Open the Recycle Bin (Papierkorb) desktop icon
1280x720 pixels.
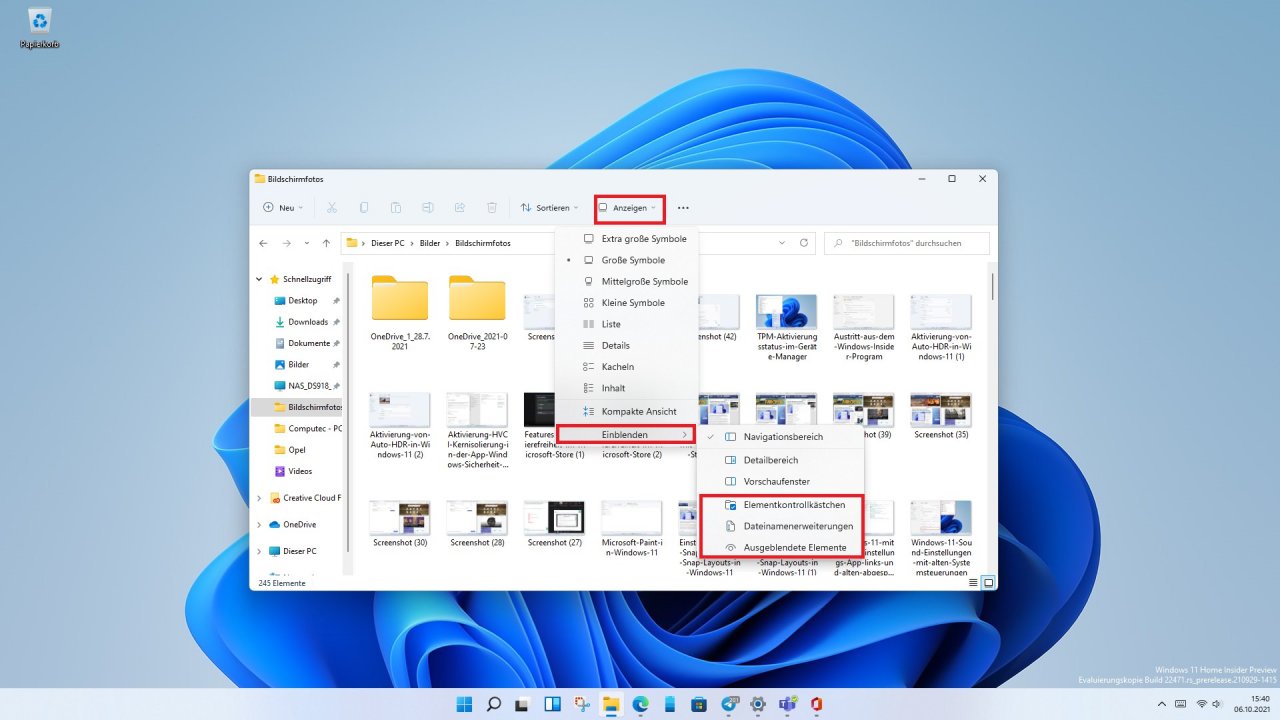click(x=40, y=28)
